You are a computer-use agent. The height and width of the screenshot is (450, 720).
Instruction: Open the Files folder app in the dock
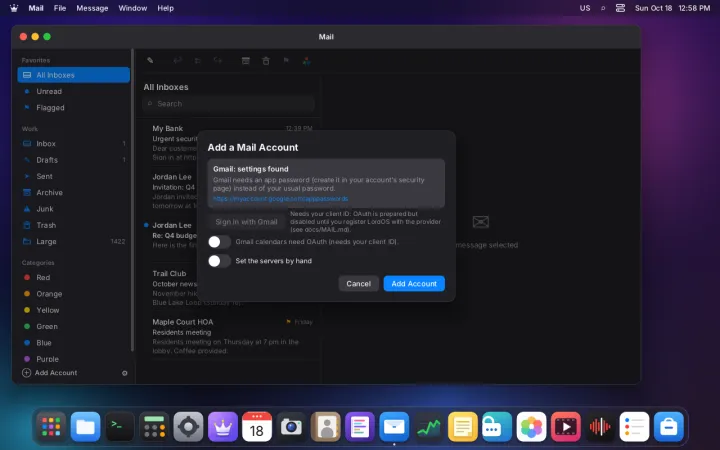[85, 427]
